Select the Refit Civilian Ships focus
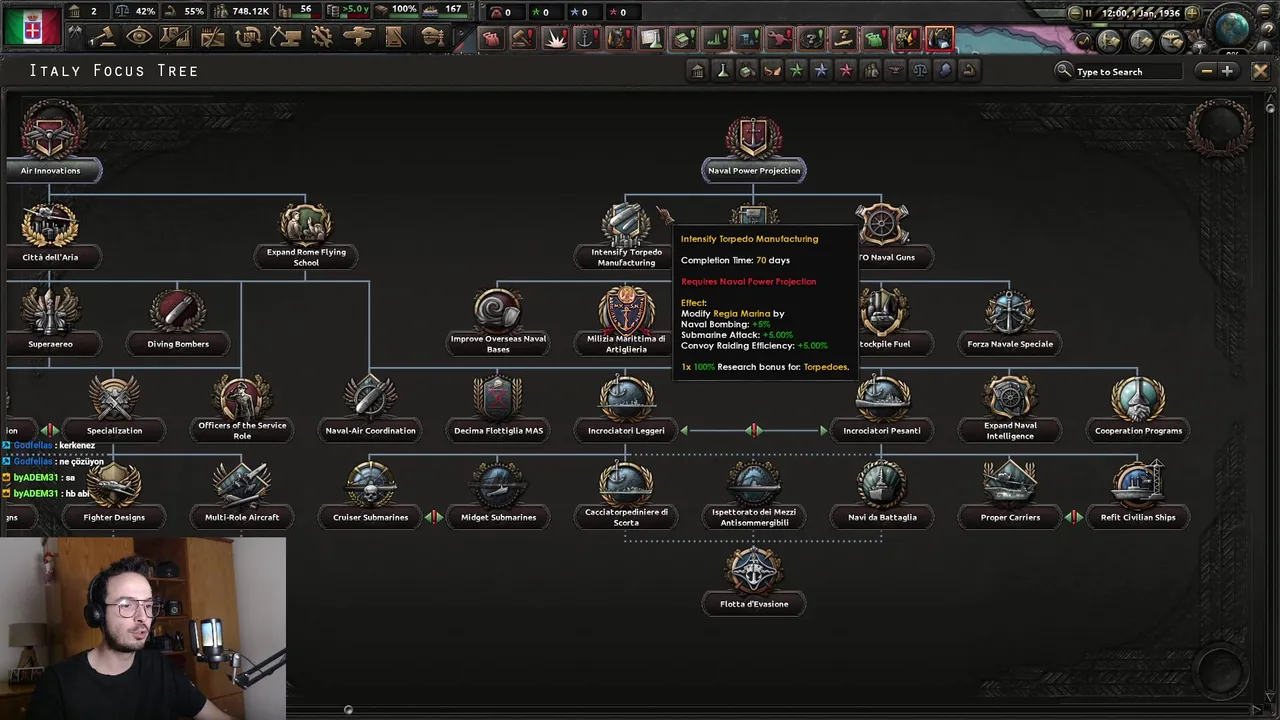 tap(1138, 497)
